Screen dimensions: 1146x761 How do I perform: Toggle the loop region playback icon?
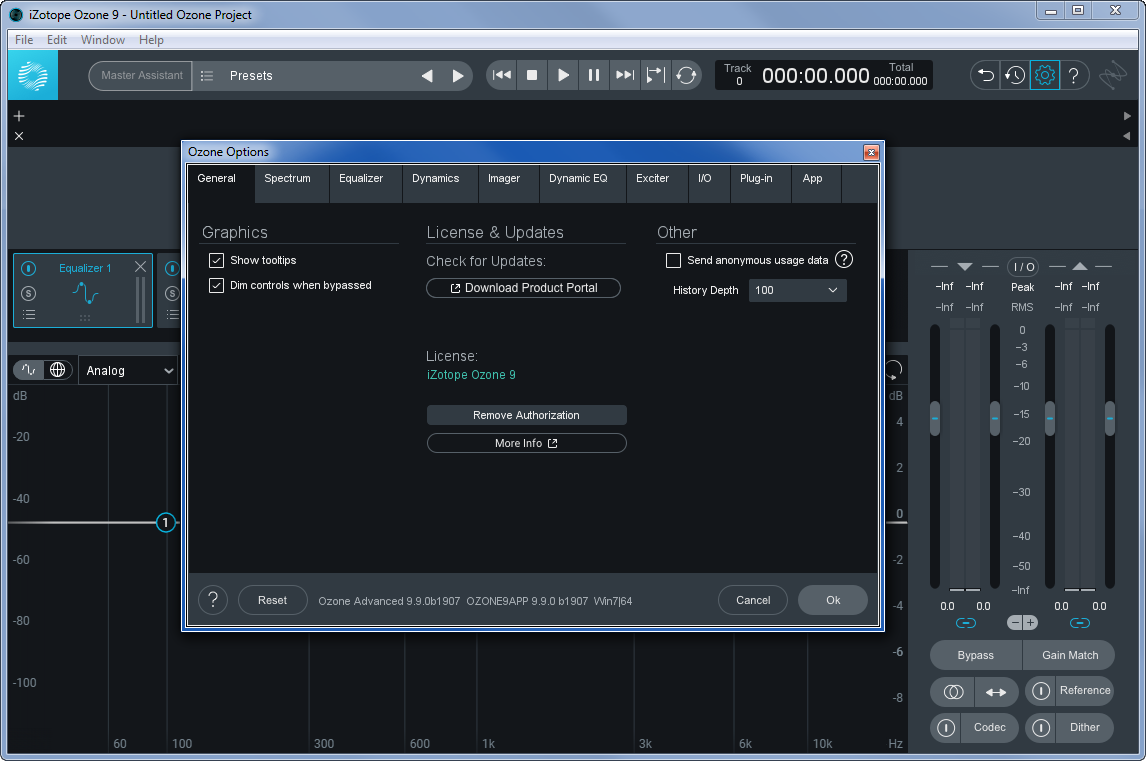click(656, 75)
